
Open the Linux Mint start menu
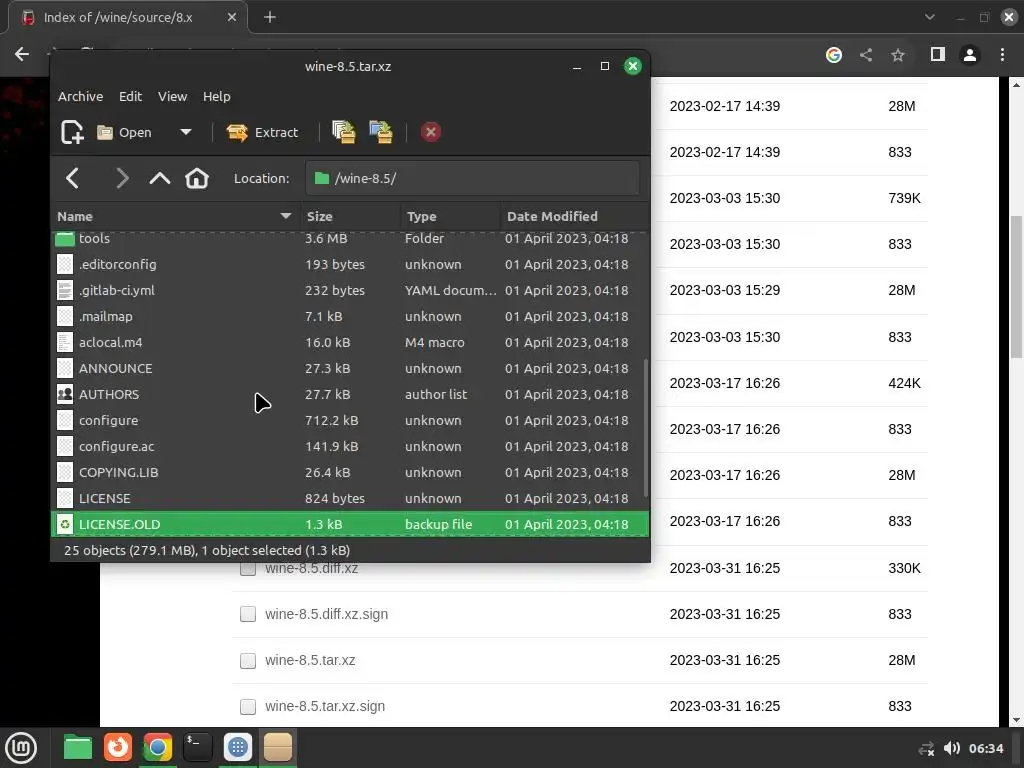(21, 747)
